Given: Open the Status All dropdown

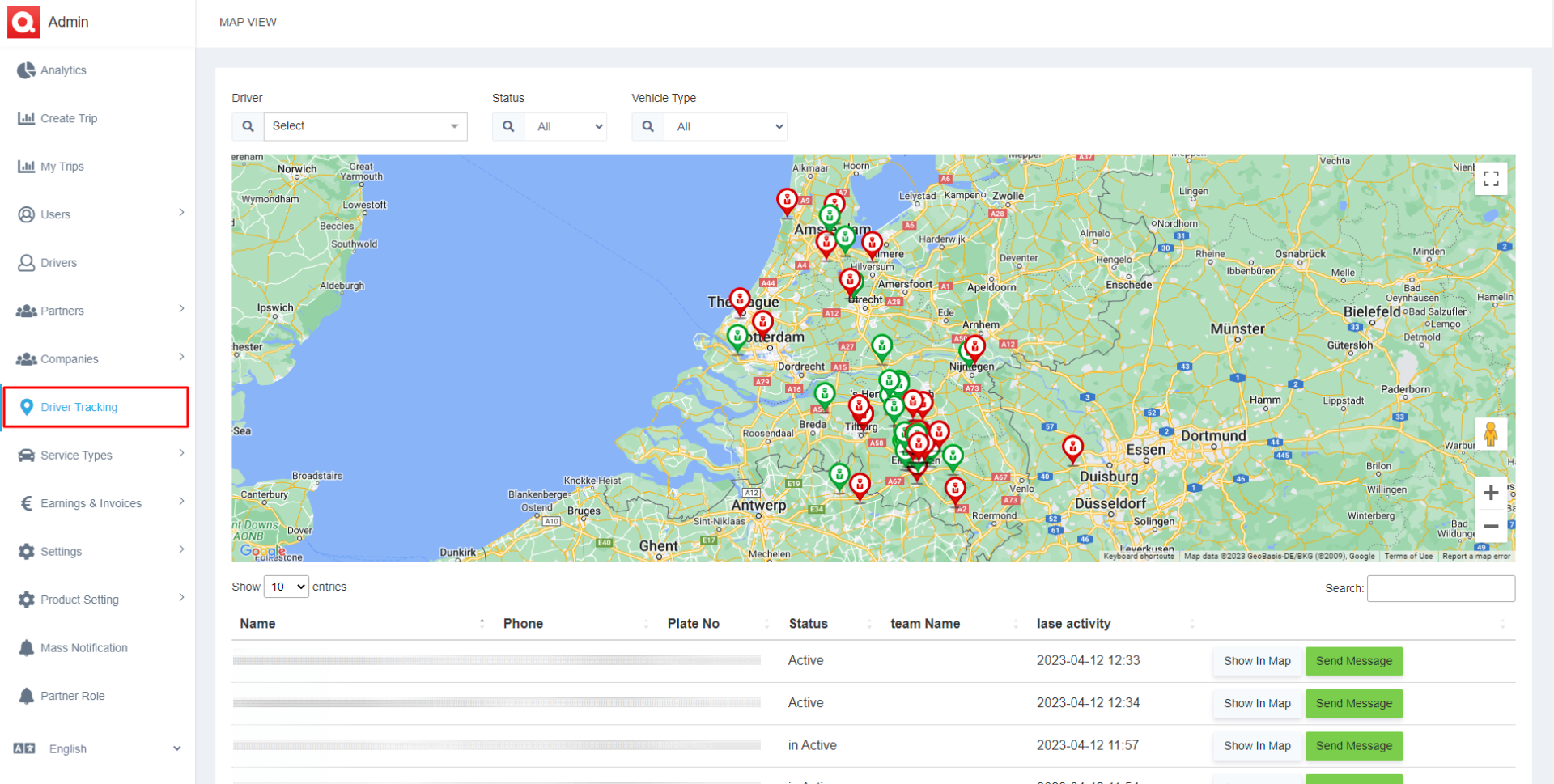Looking at the screenshot, I should click(566, 126).
